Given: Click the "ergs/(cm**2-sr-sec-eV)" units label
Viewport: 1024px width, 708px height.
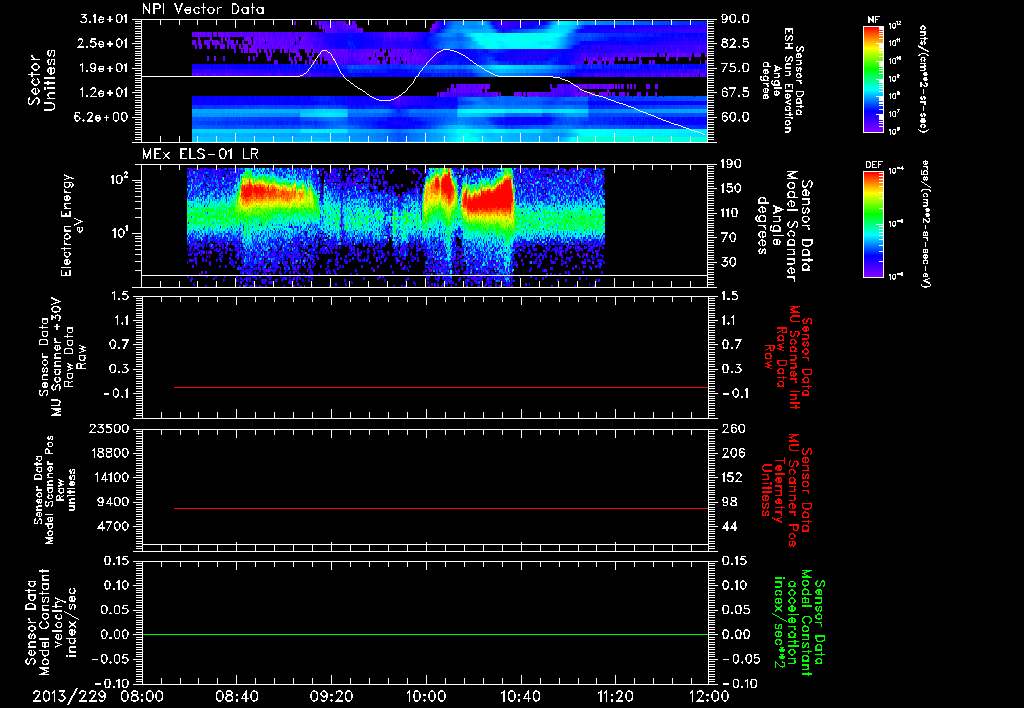Looking at the screenshot, I should point(925,223).
